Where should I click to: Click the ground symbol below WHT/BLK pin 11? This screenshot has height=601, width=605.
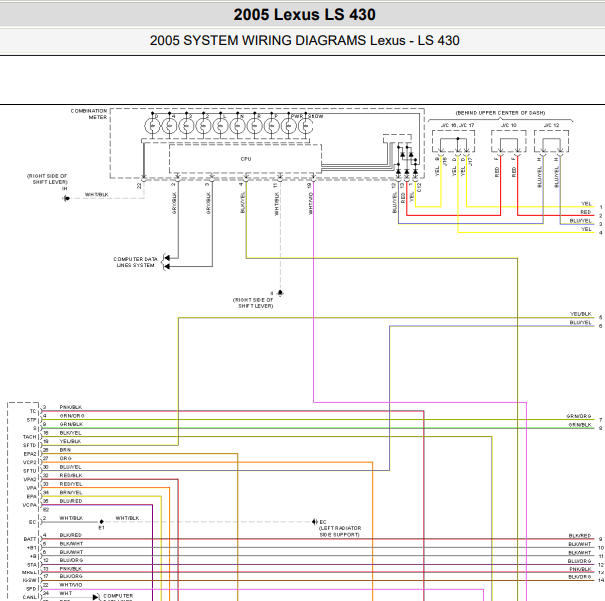281,293
